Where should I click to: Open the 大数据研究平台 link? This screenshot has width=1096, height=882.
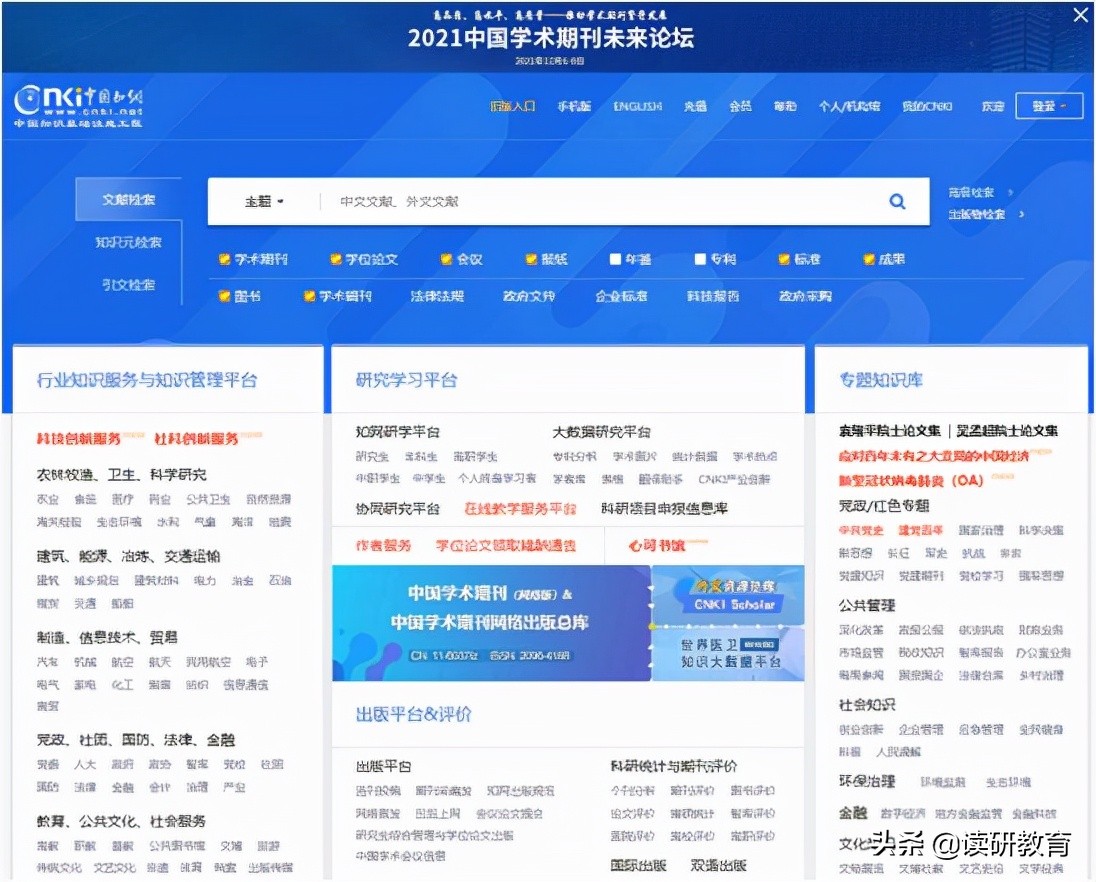[601, 433]
